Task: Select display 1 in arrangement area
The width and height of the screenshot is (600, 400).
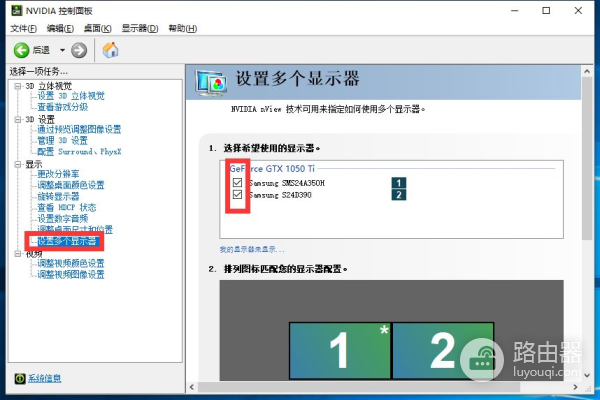Action: 340,351
